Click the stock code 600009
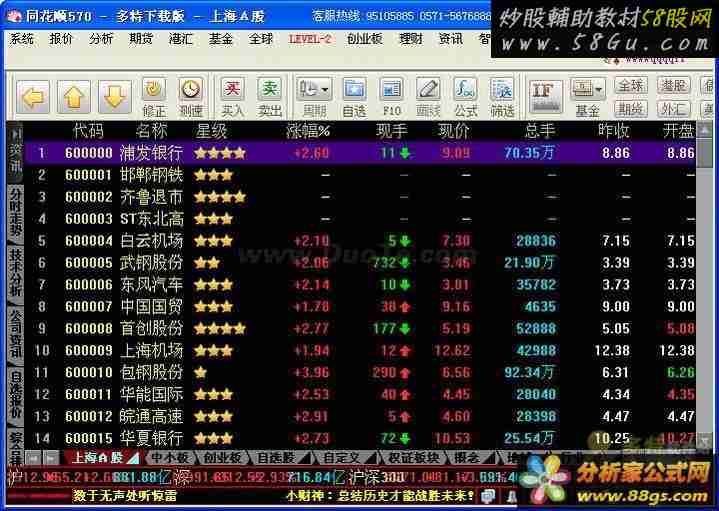This screenshot has width=719, height=511. coord(88,350)
